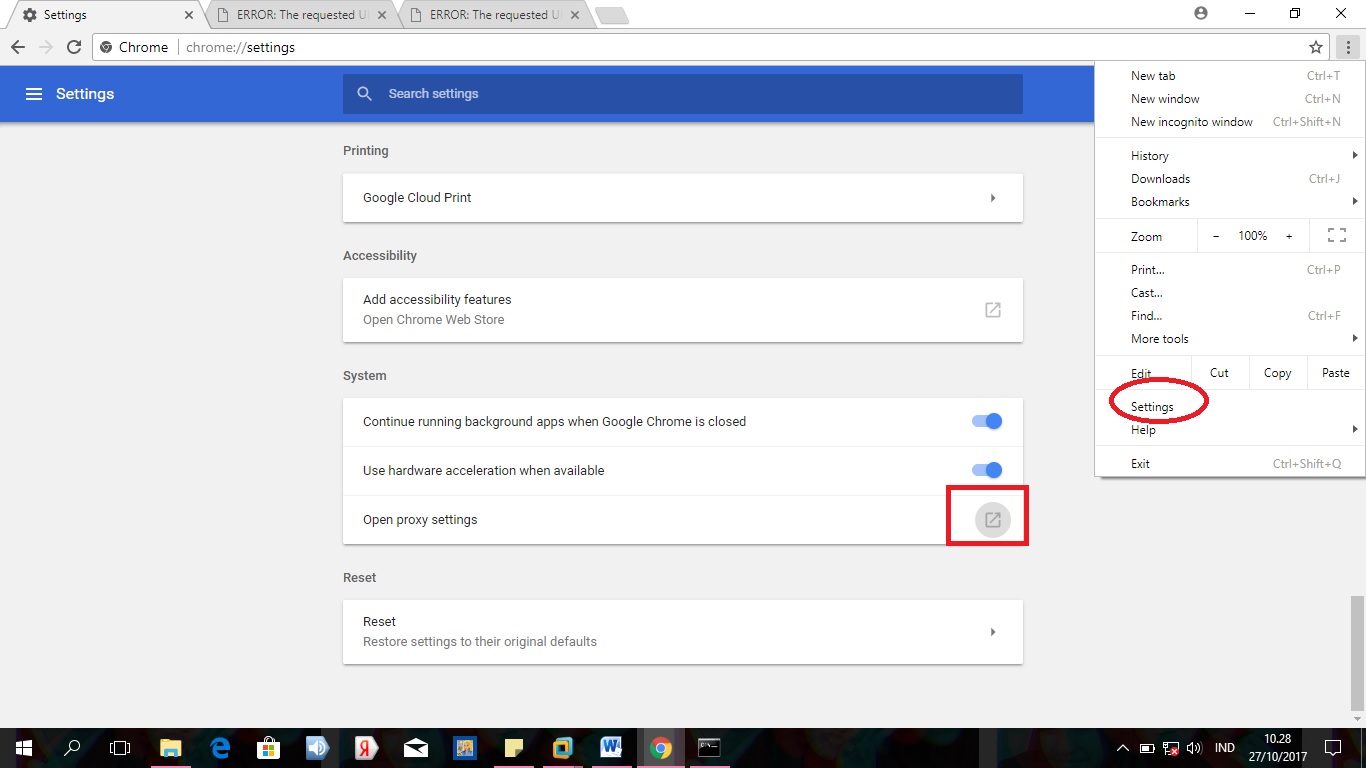Open the Command Prompt from the taskbar
The width and height of the screenshot is (1366, 768).
point(709,747)
